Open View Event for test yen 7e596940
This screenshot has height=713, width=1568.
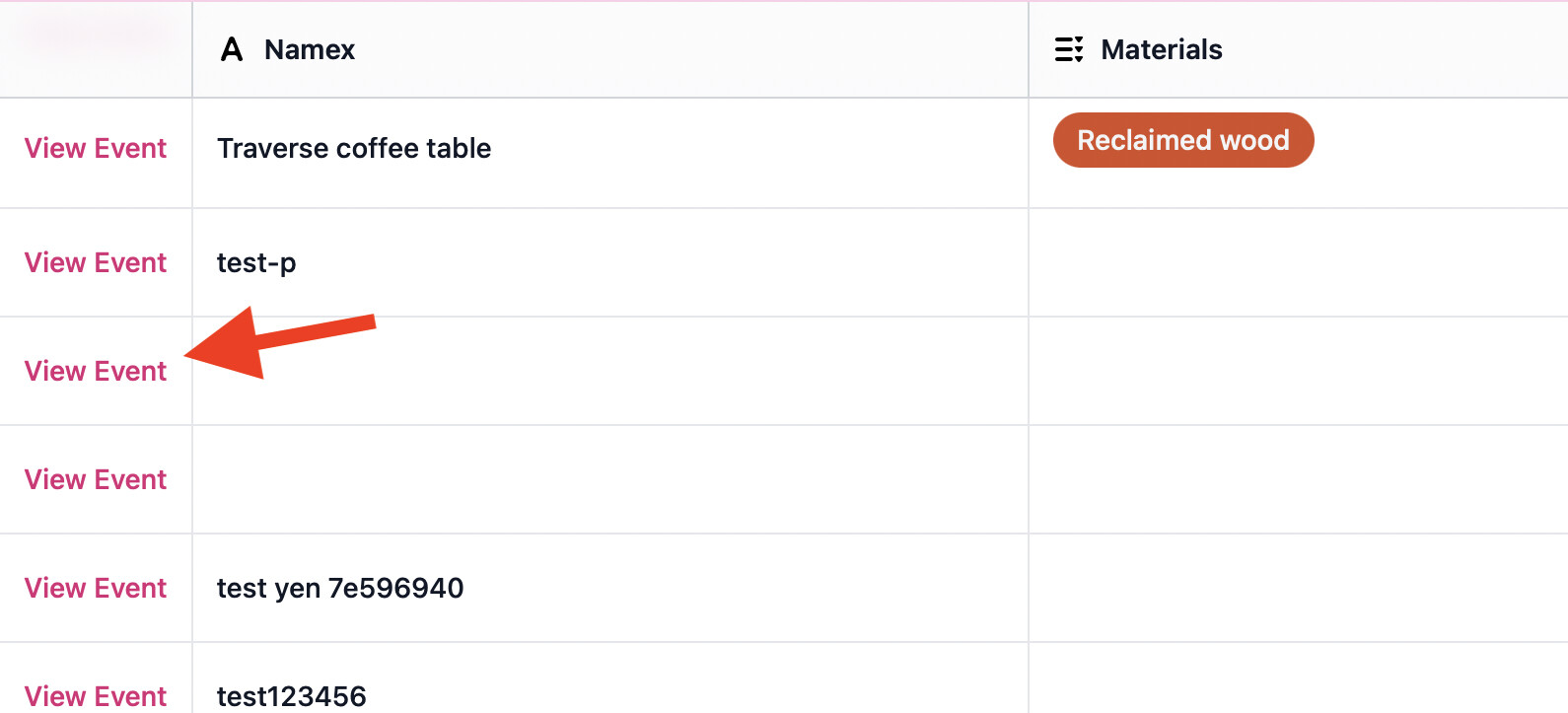[96, 588]
